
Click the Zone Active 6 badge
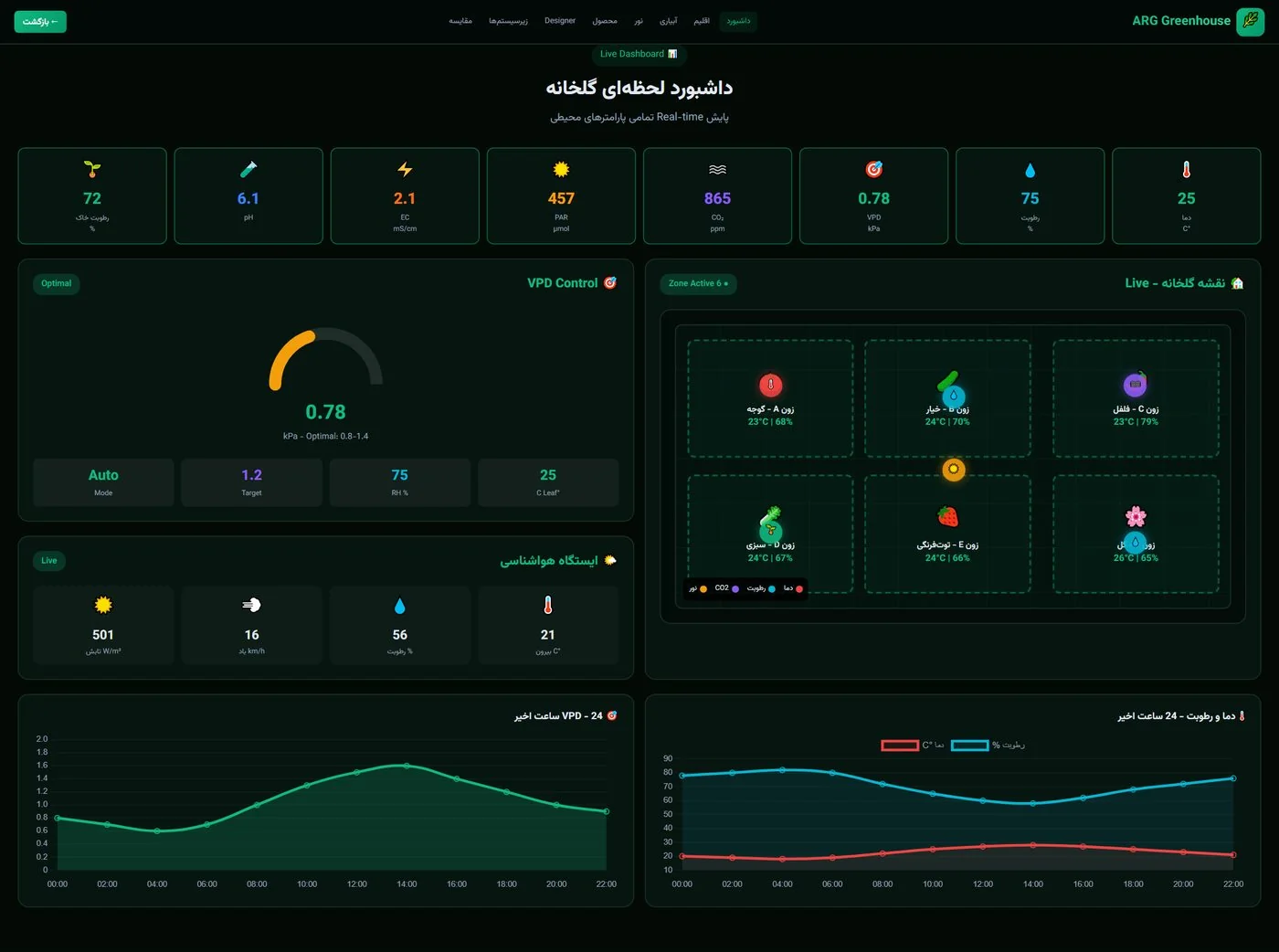[698, 283]
